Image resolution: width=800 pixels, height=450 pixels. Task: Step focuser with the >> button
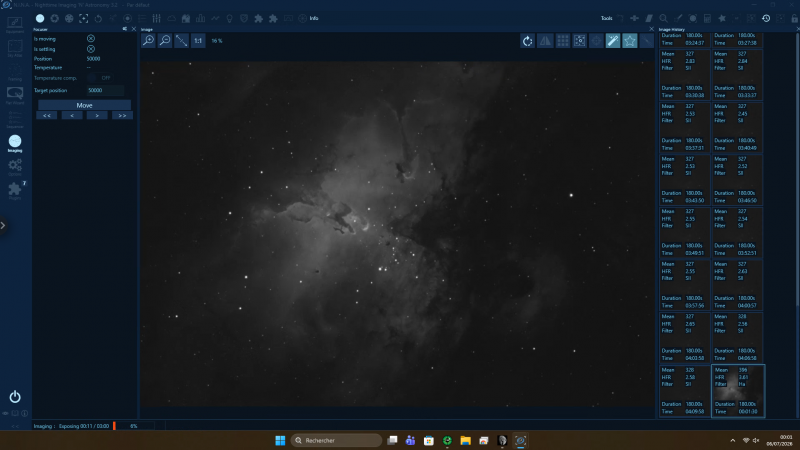(122, 115)
